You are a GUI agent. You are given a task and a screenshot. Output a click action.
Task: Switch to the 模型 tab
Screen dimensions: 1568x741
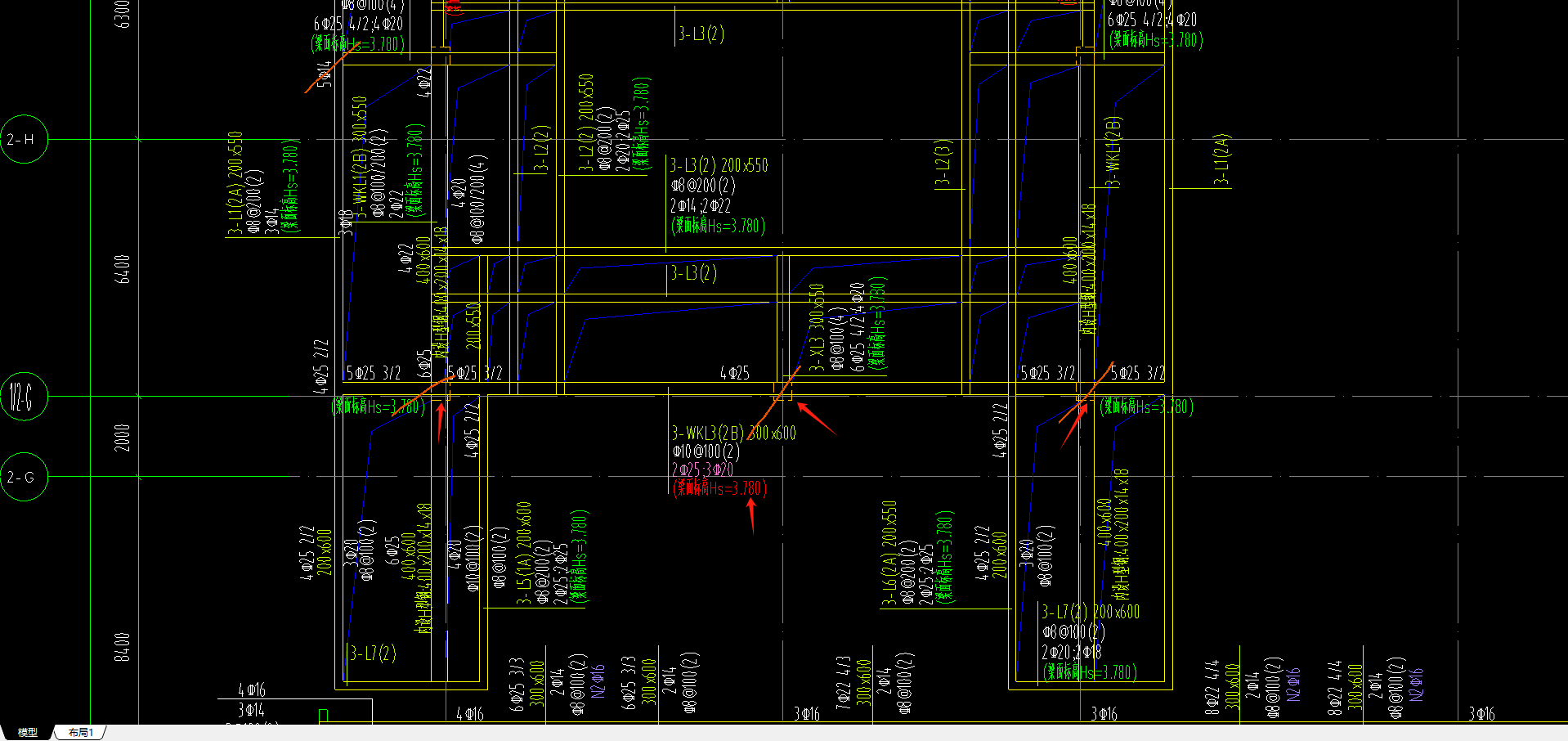click(28, 733)
